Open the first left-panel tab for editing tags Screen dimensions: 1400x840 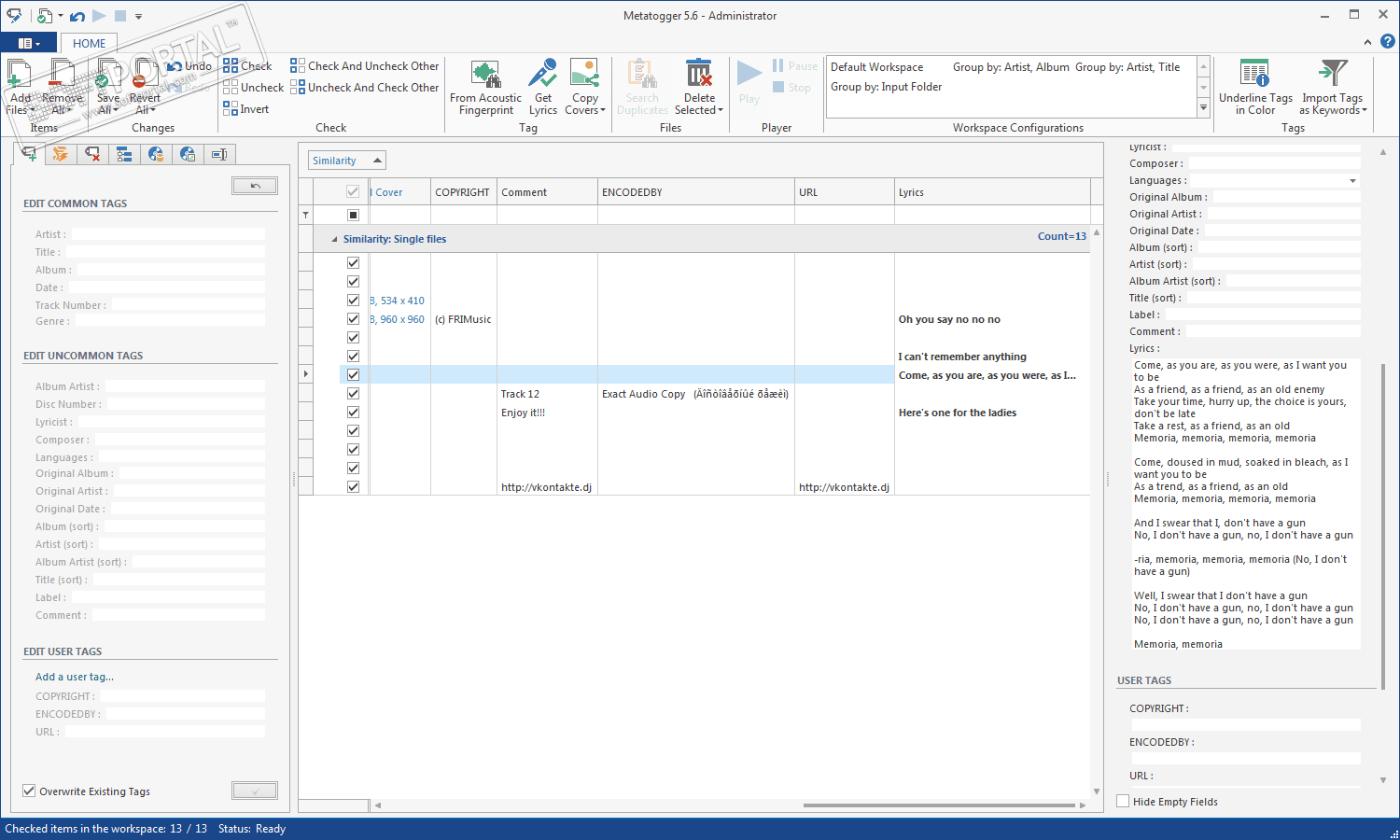click(29, 154)
